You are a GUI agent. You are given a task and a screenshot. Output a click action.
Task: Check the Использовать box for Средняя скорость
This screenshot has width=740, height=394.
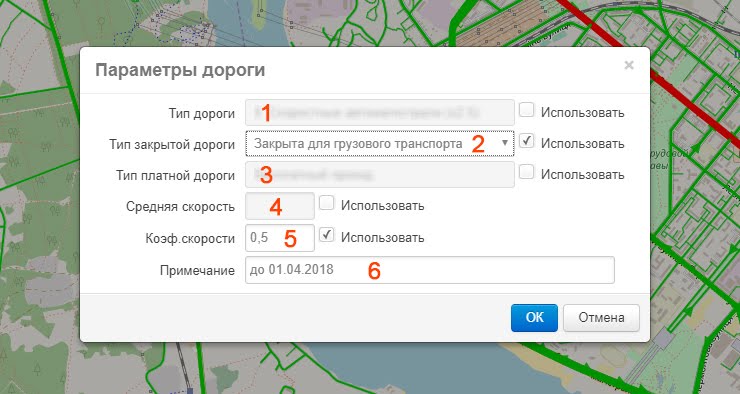click(x=327, y=203)
